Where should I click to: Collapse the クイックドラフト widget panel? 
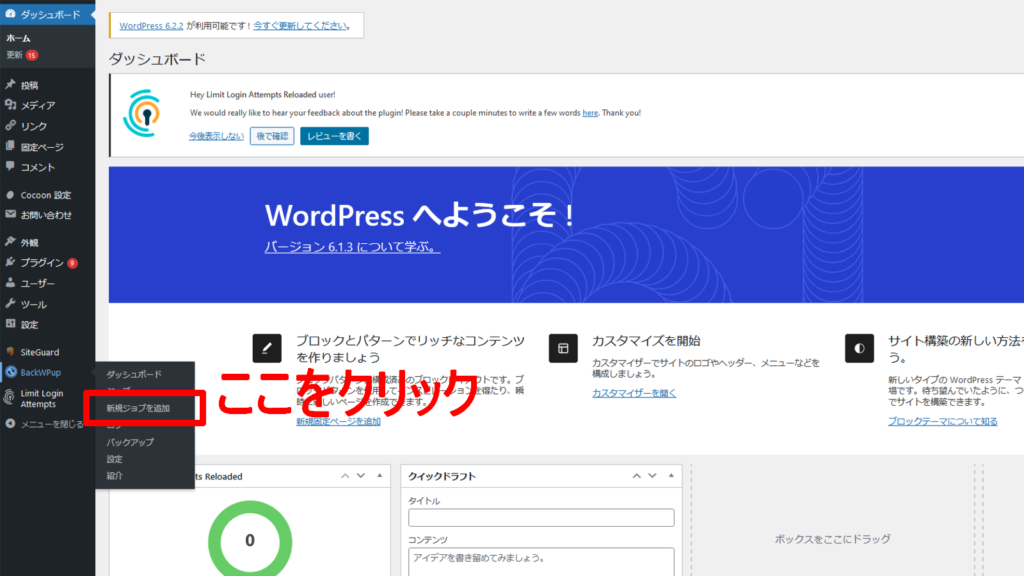click(671, 476)
